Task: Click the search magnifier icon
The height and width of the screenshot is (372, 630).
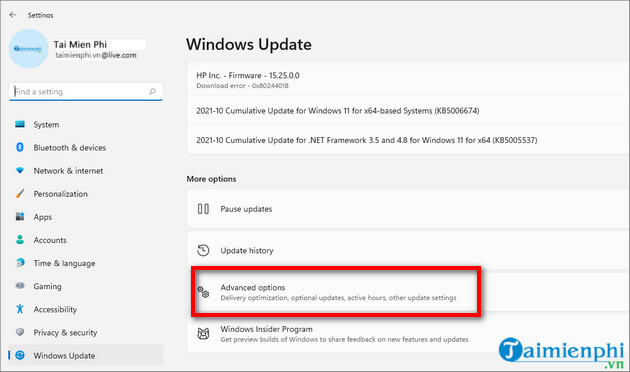Action: [152, 92]
